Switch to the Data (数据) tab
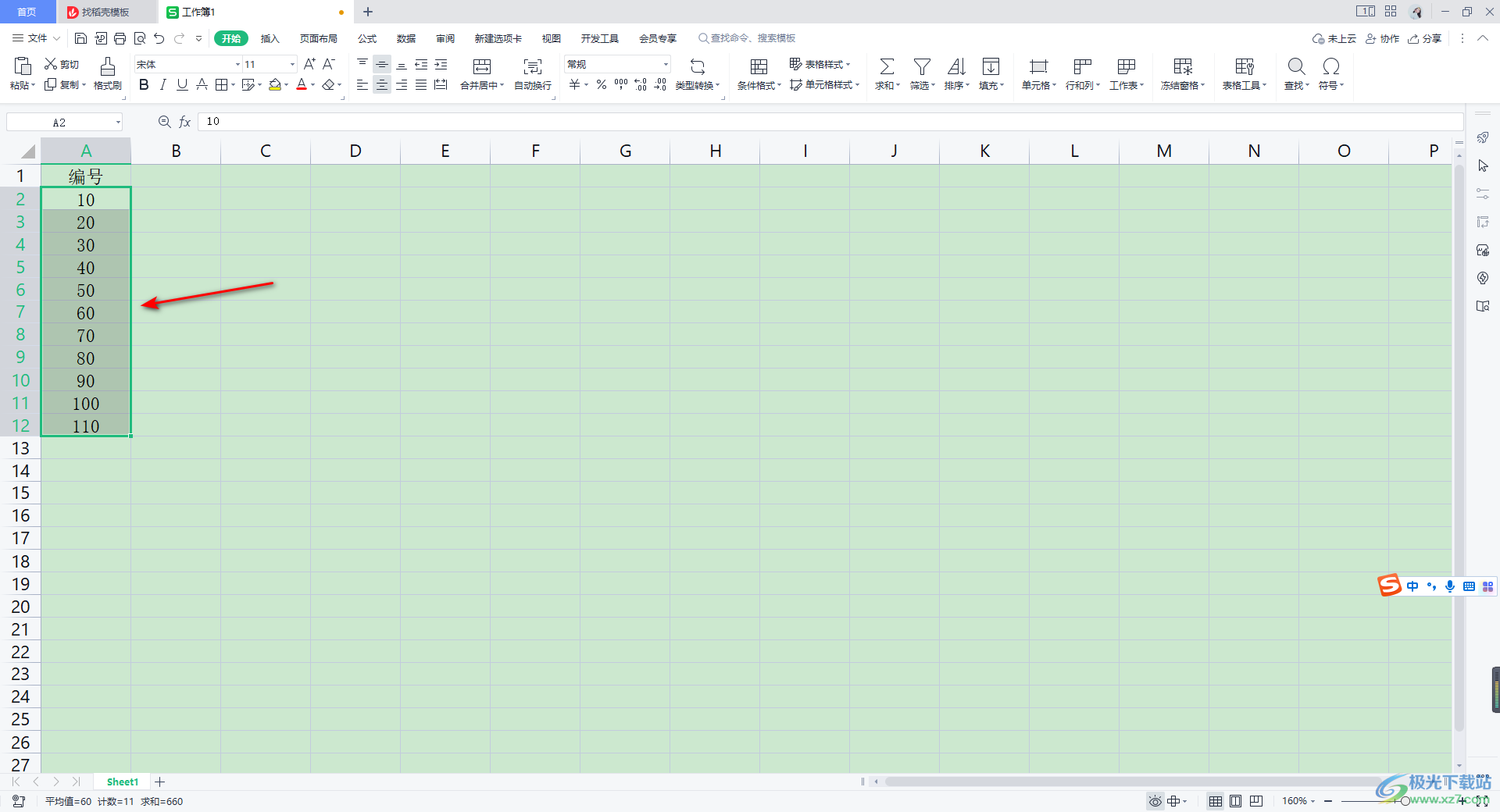The height and width of the screenshot is (812, 1500). coord(405,38)
